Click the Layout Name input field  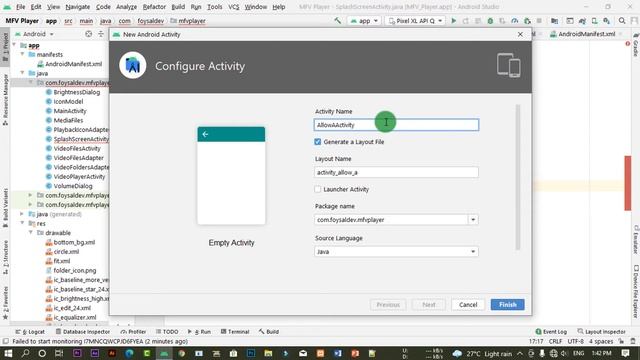396,172
